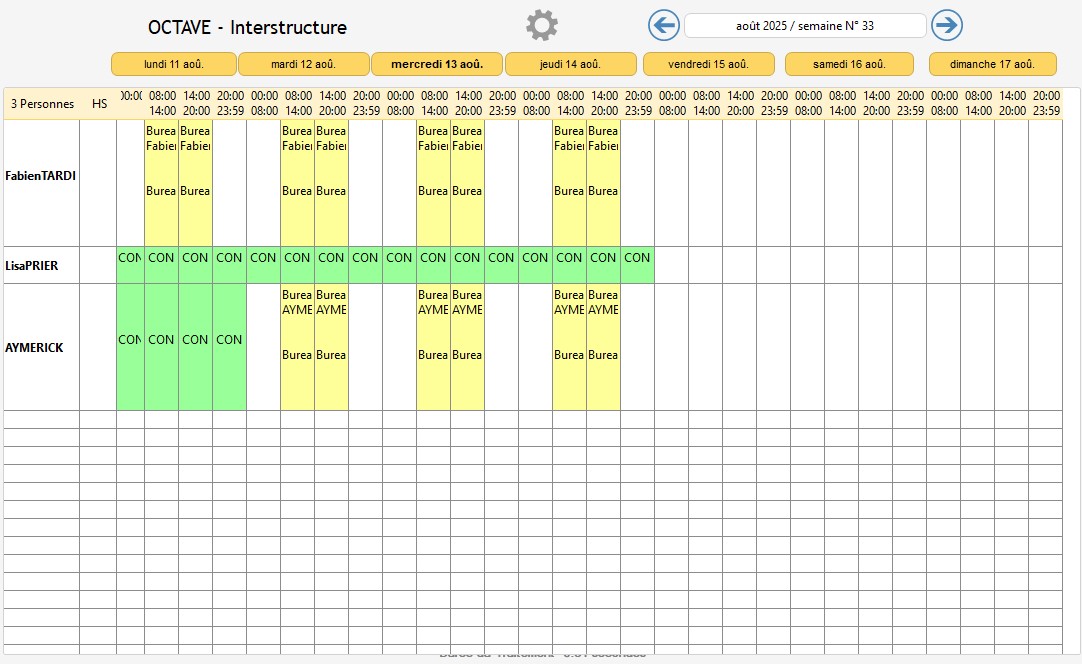The height and width of the screenshot is (664, 1082).
Task: Advance to next week with right arrow
Action: pos(946,25)
